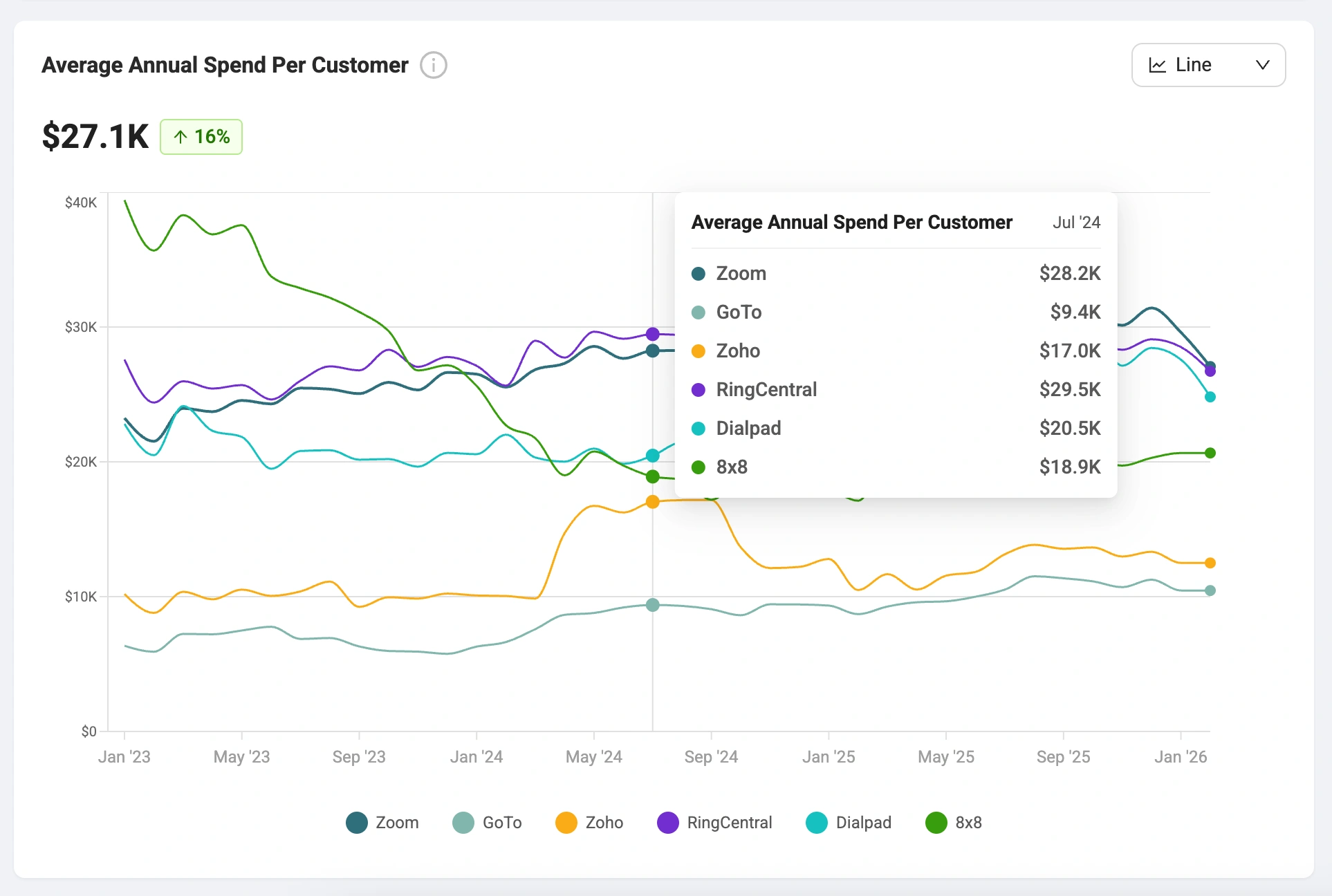1332x896 pixels.
Task: Click the $0 y-axis label
Action: coord(89,731)
